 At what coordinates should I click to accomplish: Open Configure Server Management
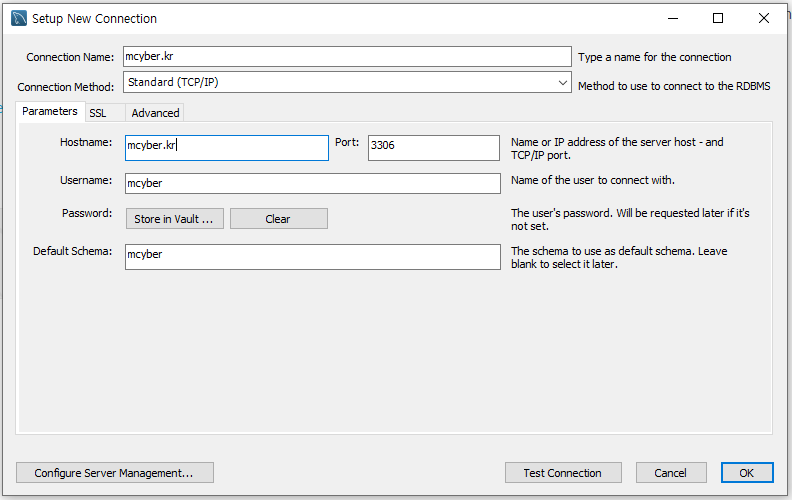(115, 473)
